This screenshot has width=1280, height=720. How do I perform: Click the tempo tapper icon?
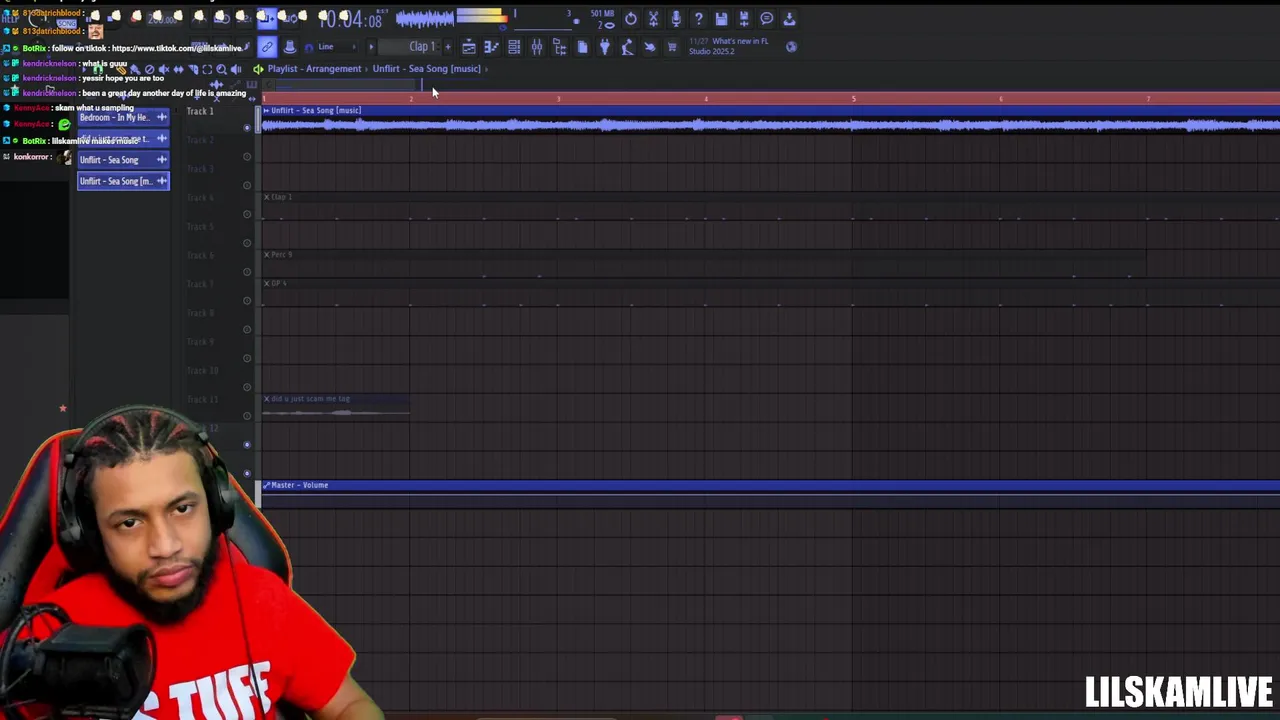click(x=627, y=47)
